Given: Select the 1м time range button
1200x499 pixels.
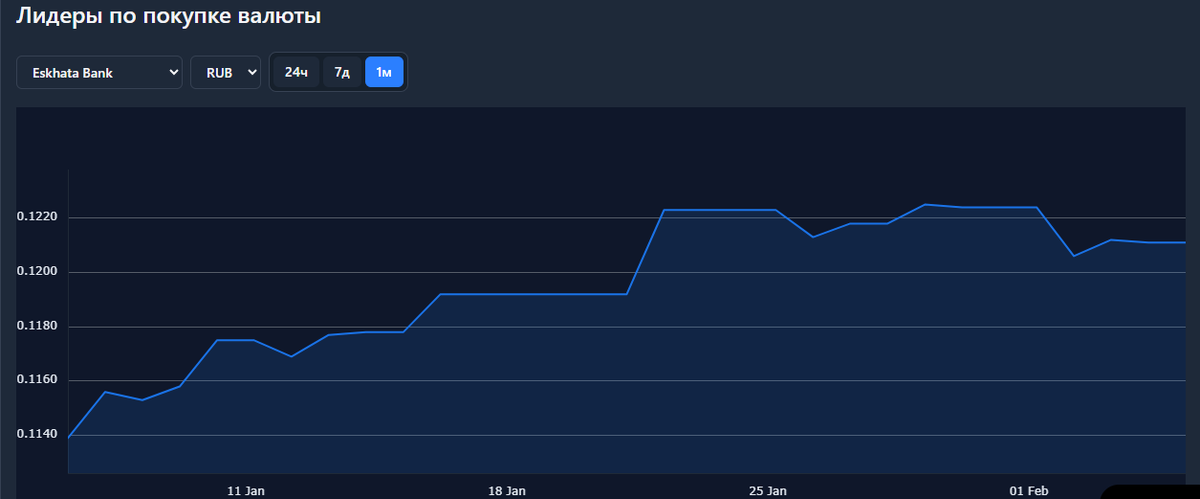Looking at the screenshot, I should tap(384, 72).
